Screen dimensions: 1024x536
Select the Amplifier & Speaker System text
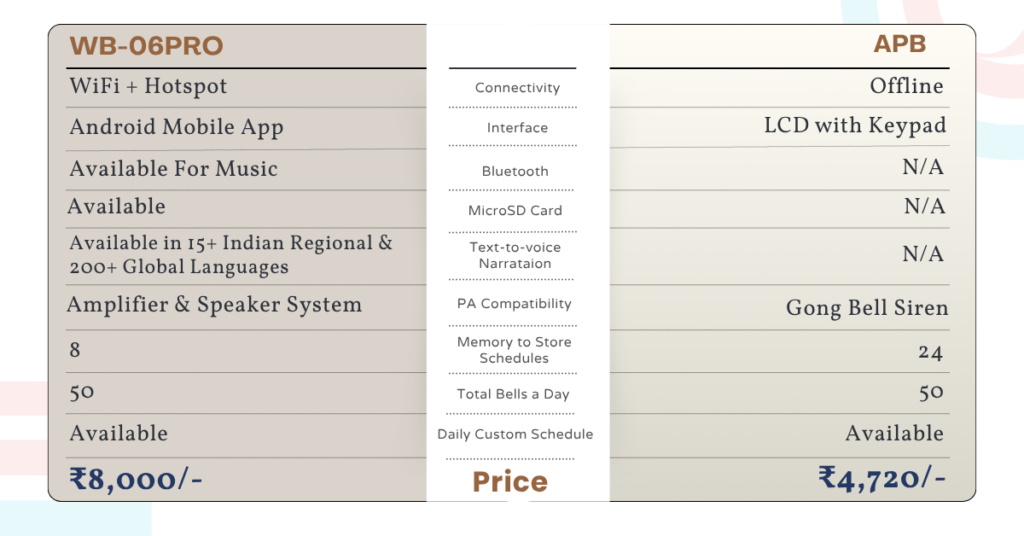214,305
